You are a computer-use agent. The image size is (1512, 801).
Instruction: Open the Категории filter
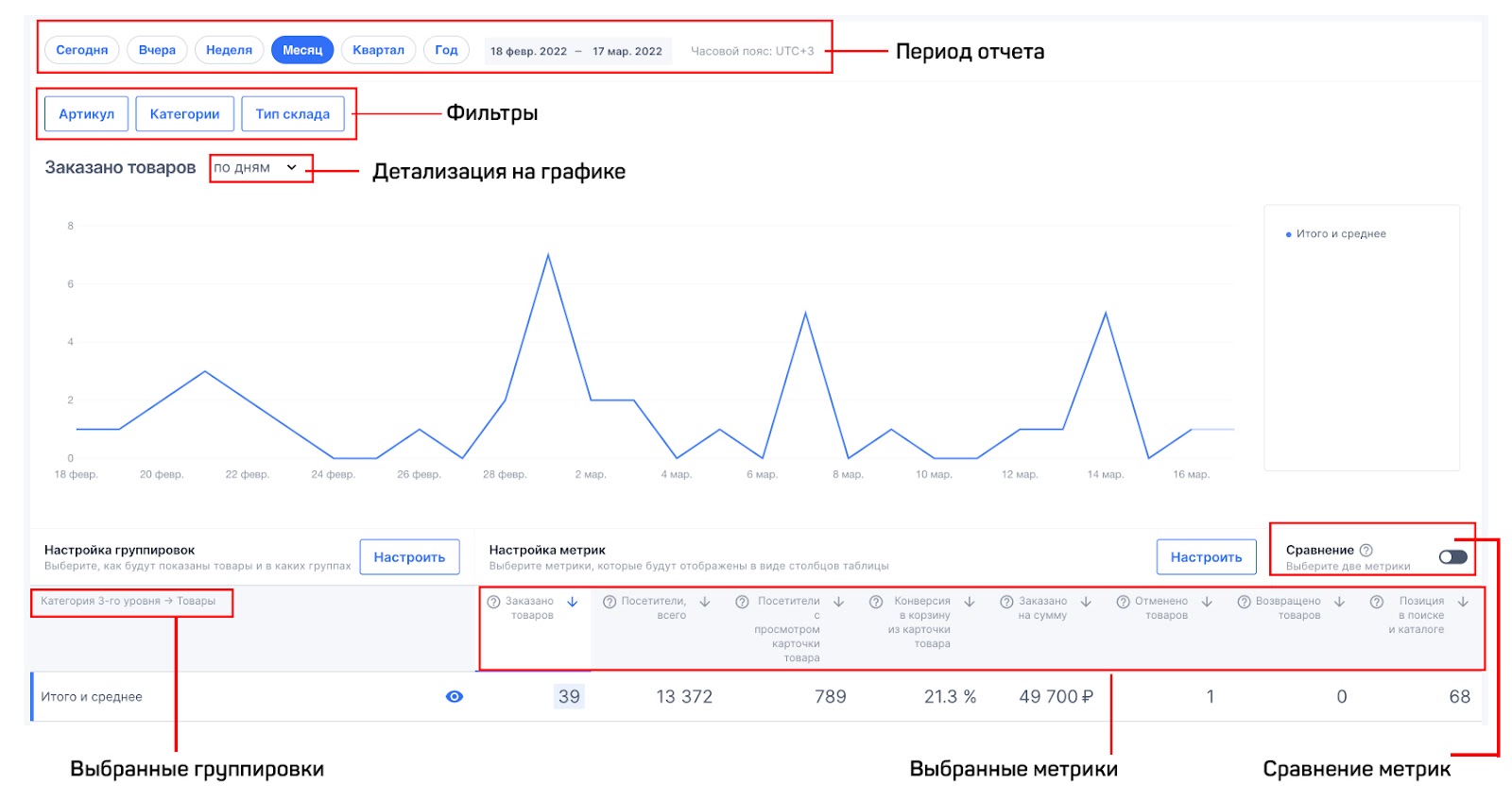tap(184, 114)
